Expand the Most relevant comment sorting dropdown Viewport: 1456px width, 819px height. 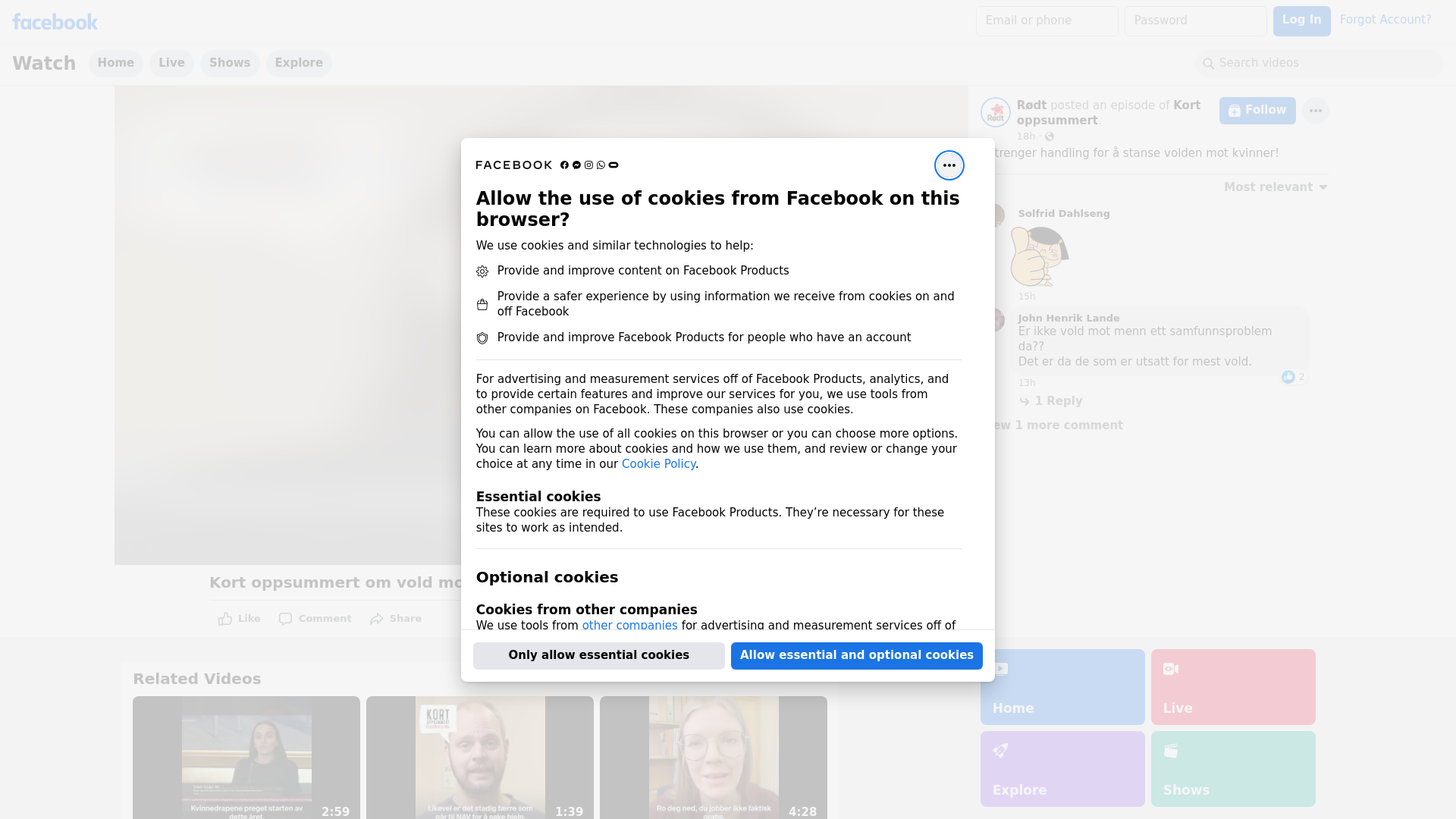coord(1276,187)
